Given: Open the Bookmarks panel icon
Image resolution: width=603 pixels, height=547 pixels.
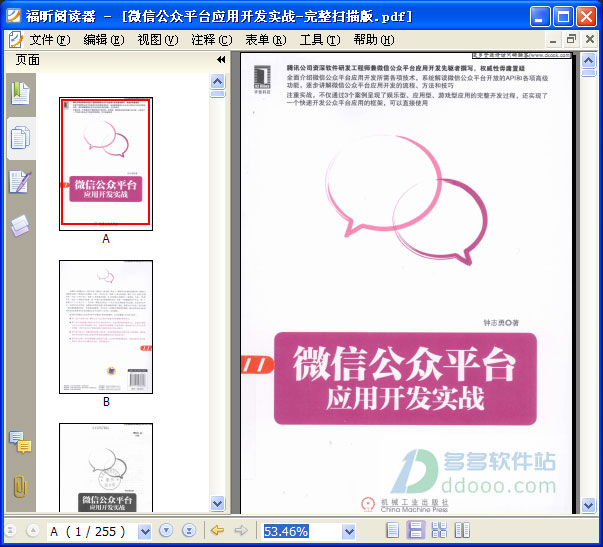Looking at the screenshot, I should (x=20, y=93).
